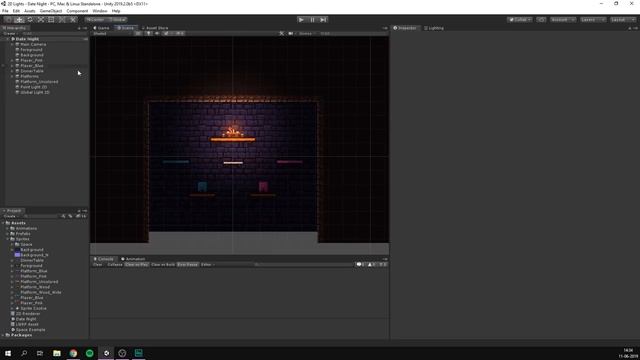Collapse the Sprites folder in Project
Screen dimensions: 640x360
coord(8,239)
